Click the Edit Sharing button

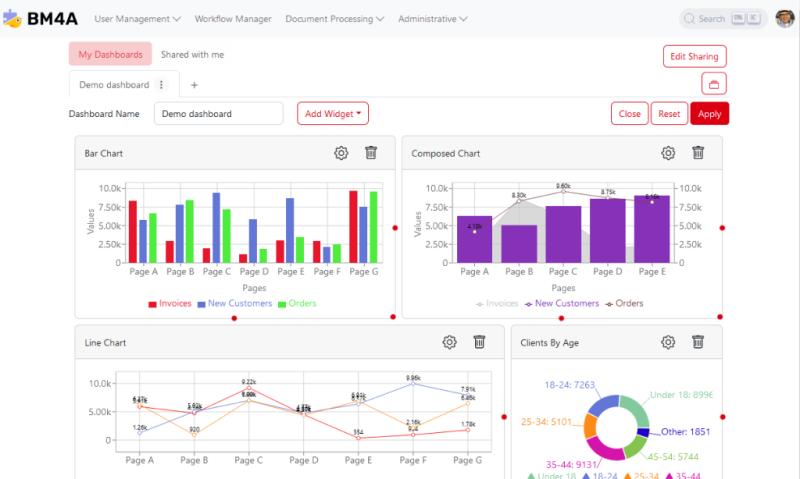pos(693,56)
